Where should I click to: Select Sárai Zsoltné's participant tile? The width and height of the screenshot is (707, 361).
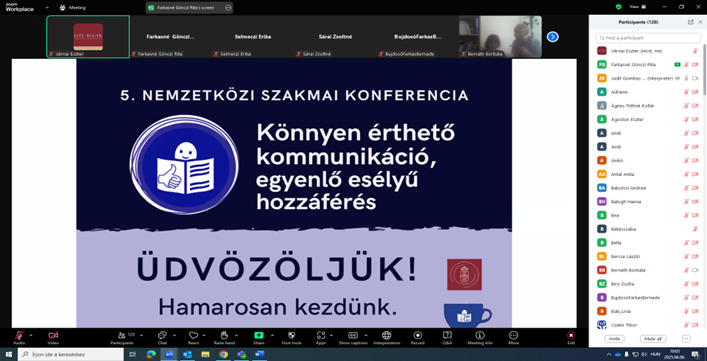coord(335,37)
